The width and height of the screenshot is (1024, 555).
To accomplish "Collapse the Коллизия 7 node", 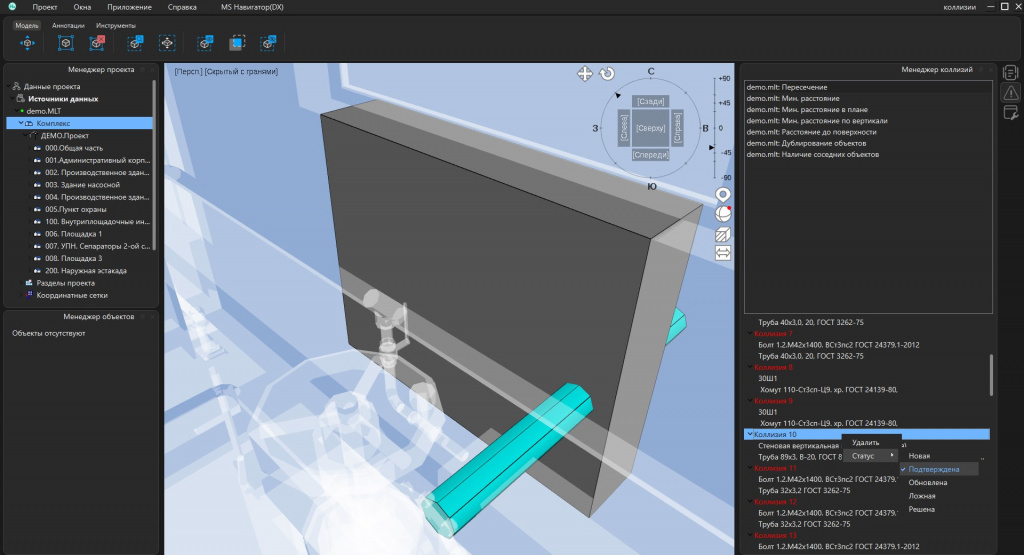I will (x=750, y=334).
